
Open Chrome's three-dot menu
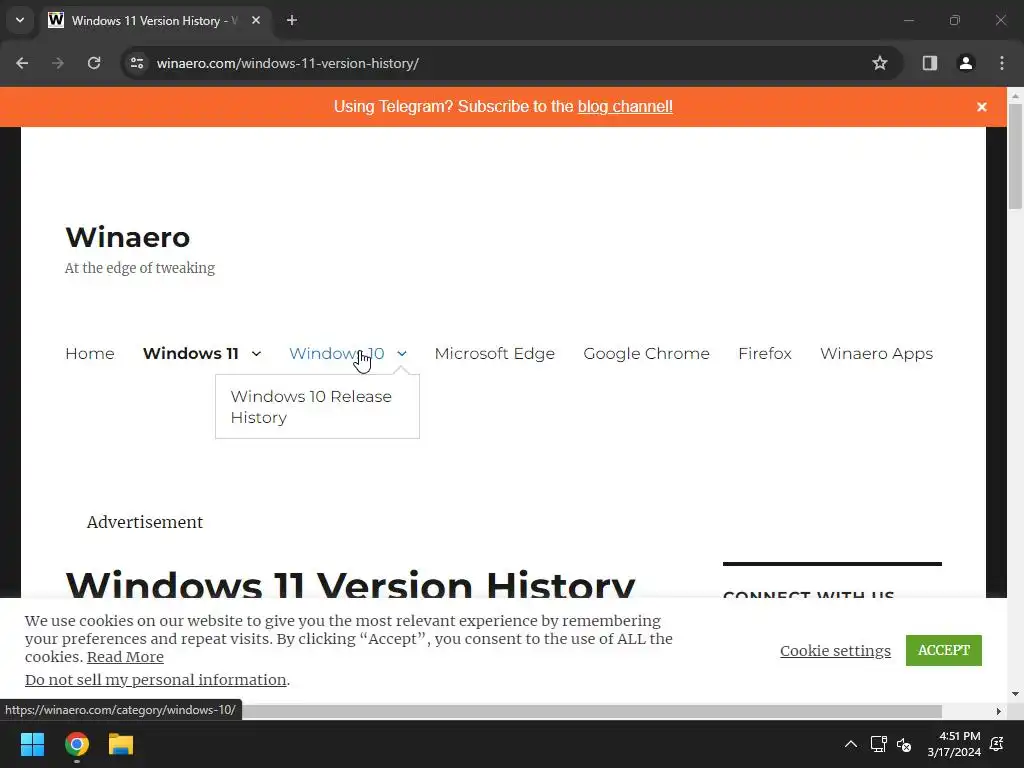1002,63
